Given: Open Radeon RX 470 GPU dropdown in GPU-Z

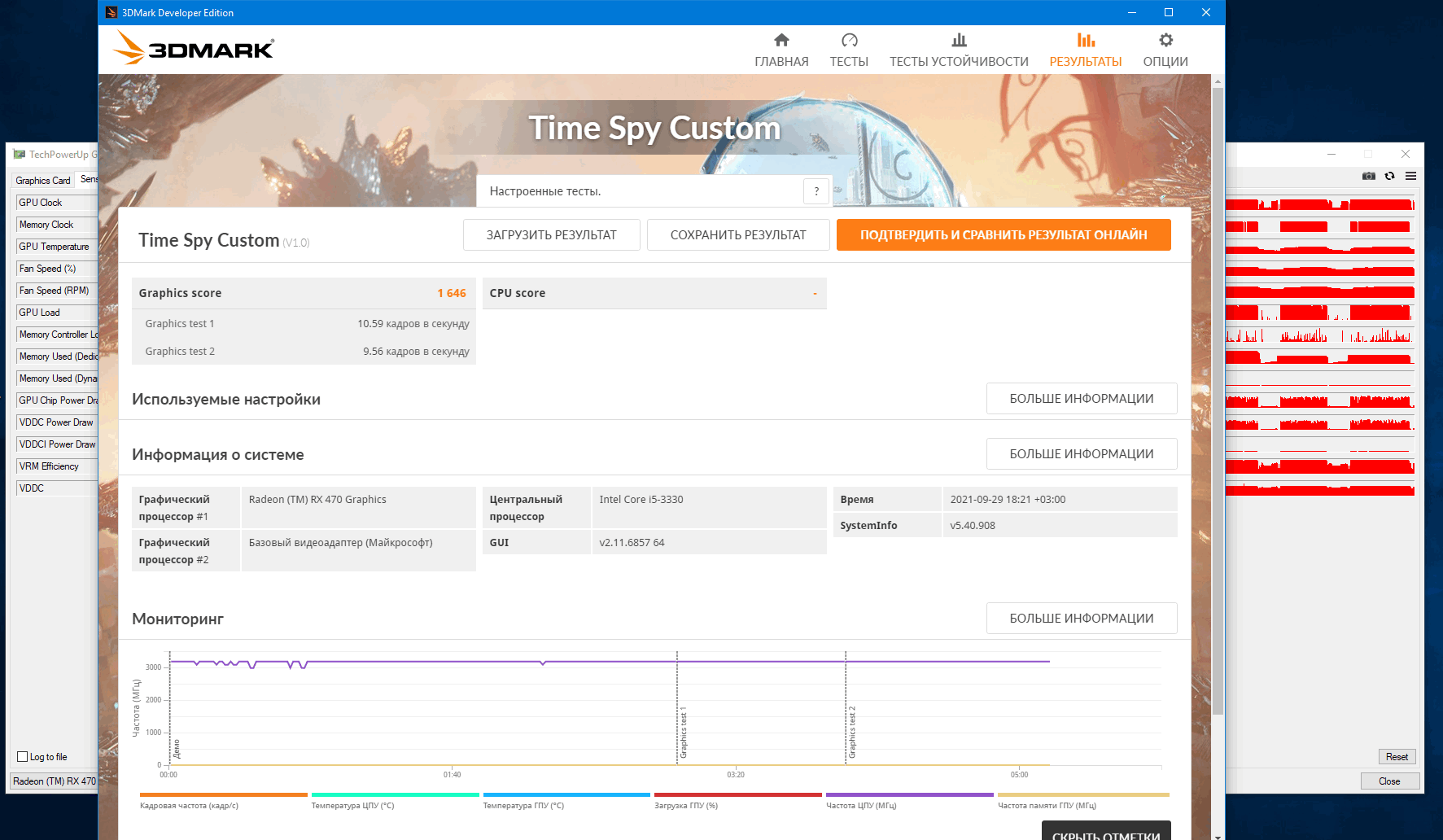Looking at the screenshot, I should point(54,781).
